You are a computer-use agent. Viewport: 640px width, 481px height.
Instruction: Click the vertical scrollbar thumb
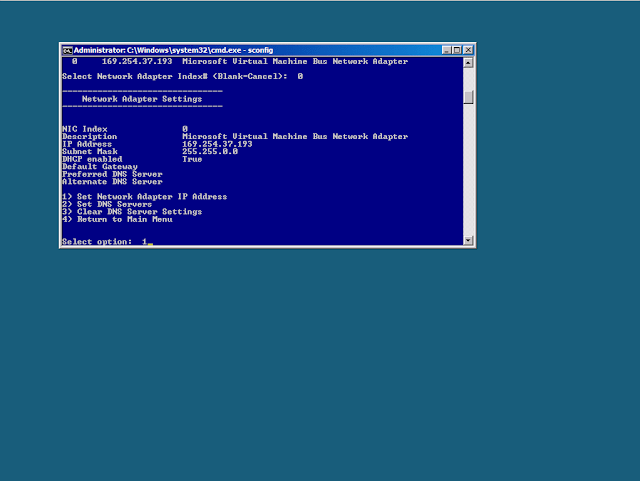pyautogui.click(x=468, y=97)
